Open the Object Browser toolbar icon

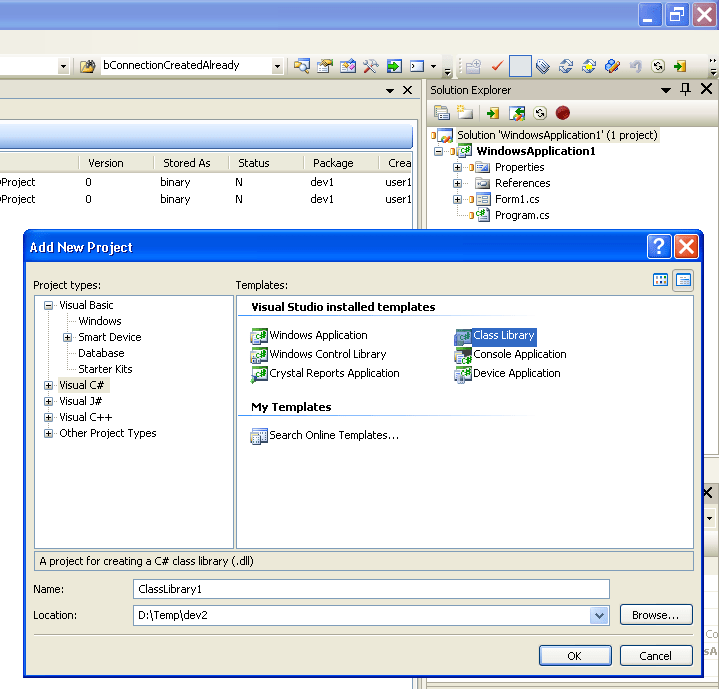point(348,66)
